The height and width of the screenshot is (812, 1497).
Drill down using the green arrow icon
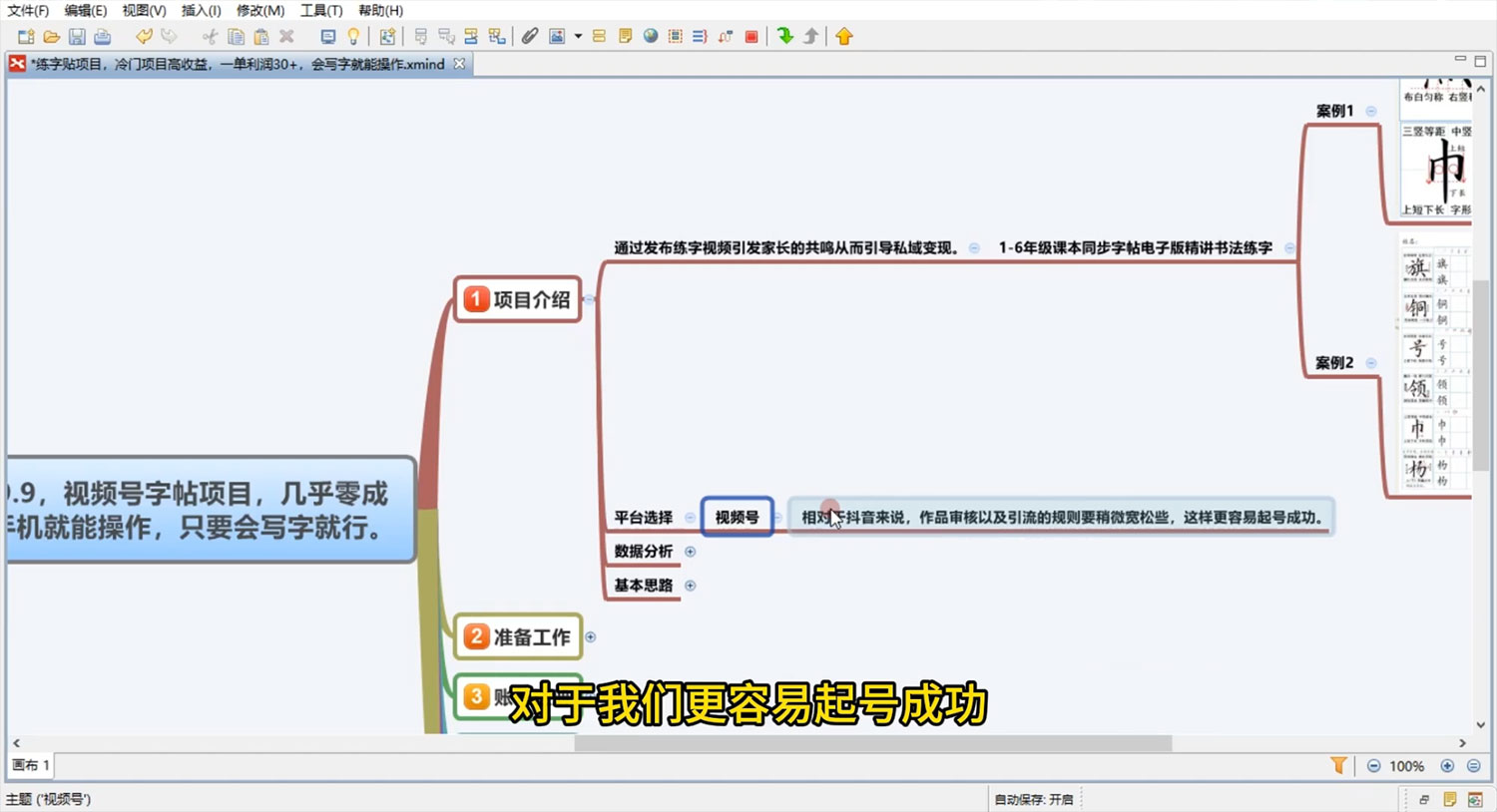point(785,37)
